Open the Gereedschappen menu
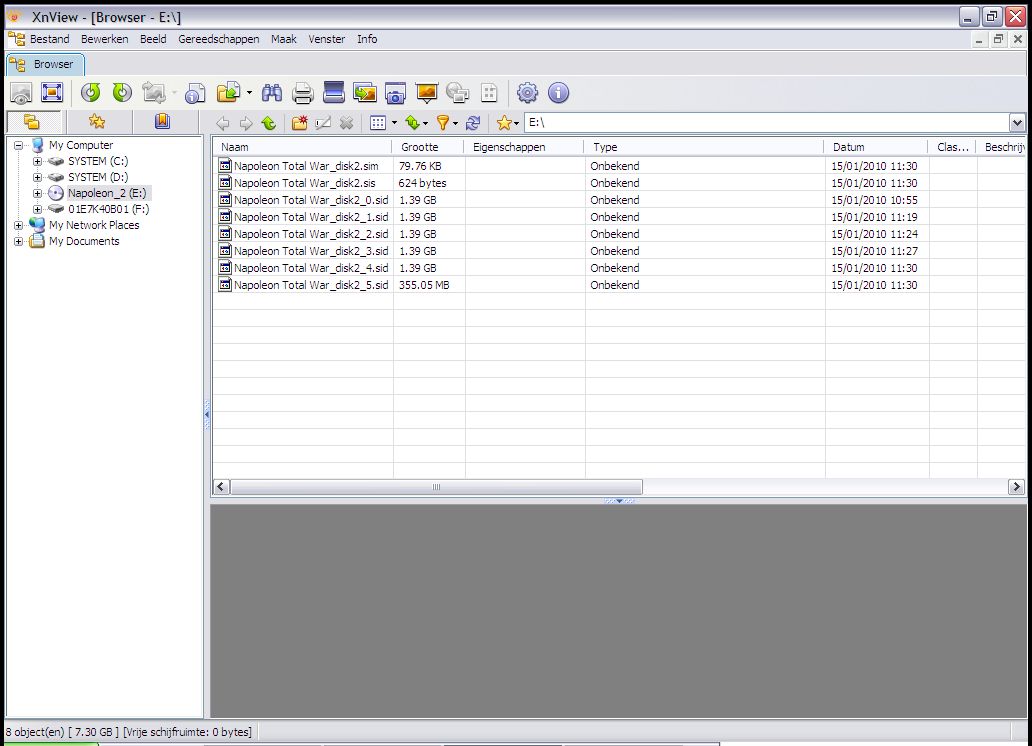Screen dimensions: 1032x746 click(x=219, y=39)
